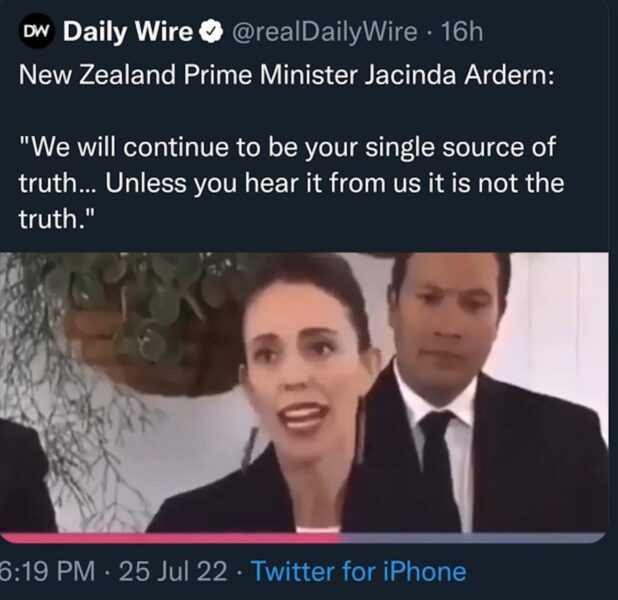
Task: Click the pink played portion of video progress bar
Action: (x=170, y=538)
